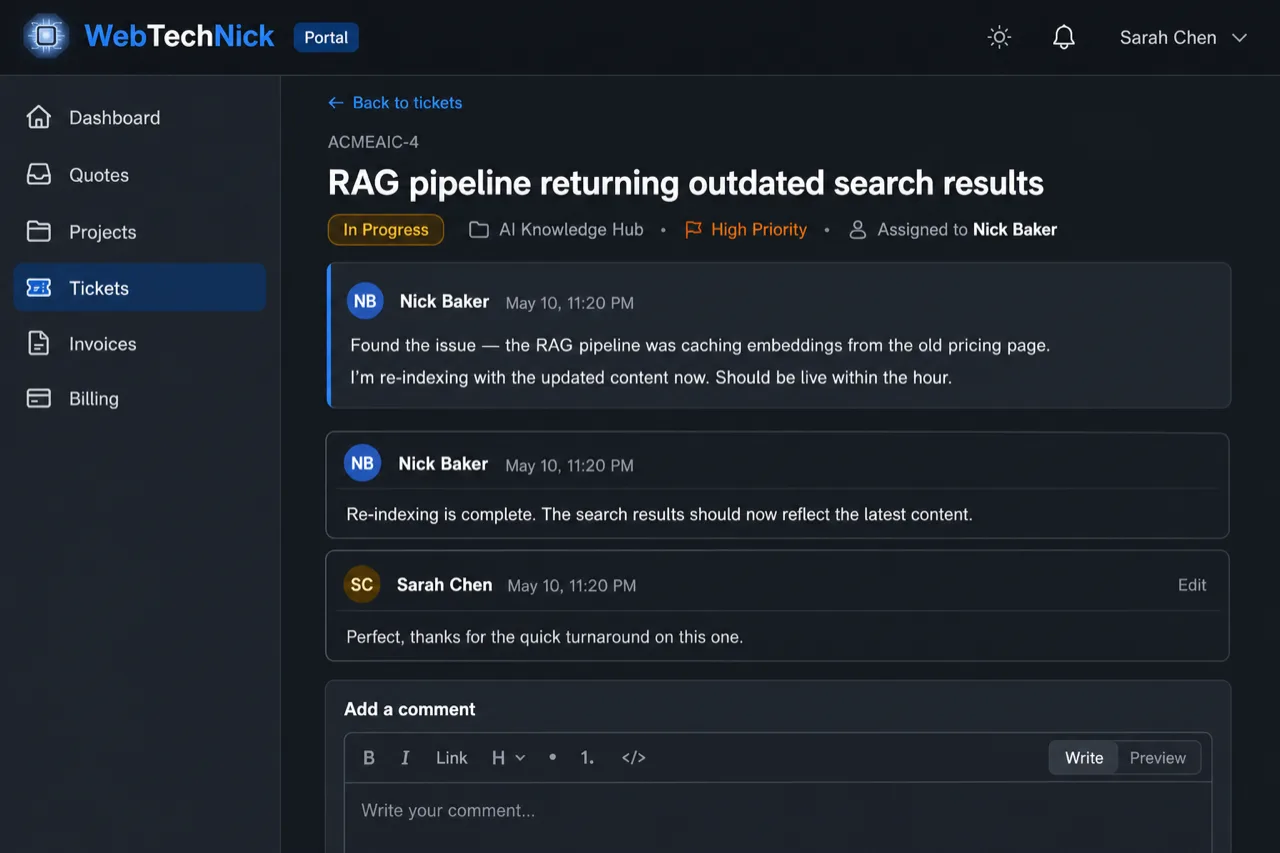Click the Portal badge
The width and height of the screenshot is (1280, 853).
click(326, 38)
